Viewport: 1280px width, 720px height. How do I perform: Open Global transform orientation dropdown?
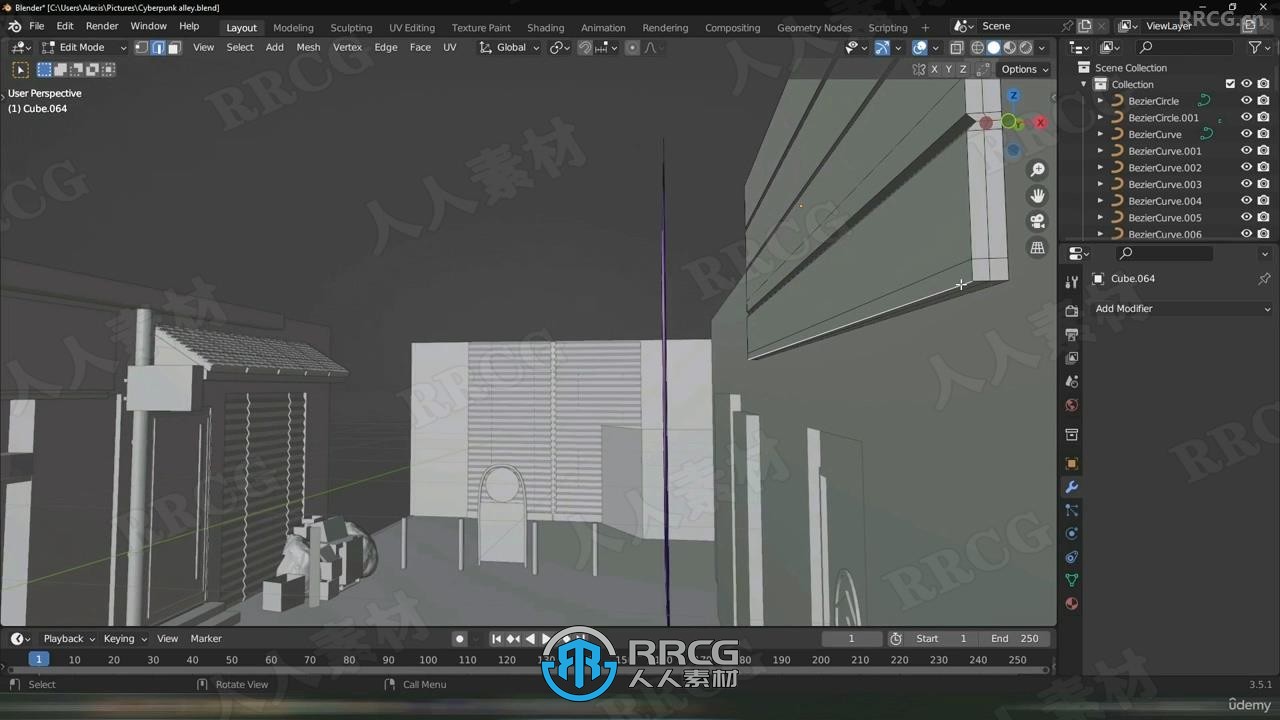[x=509, y=47]
